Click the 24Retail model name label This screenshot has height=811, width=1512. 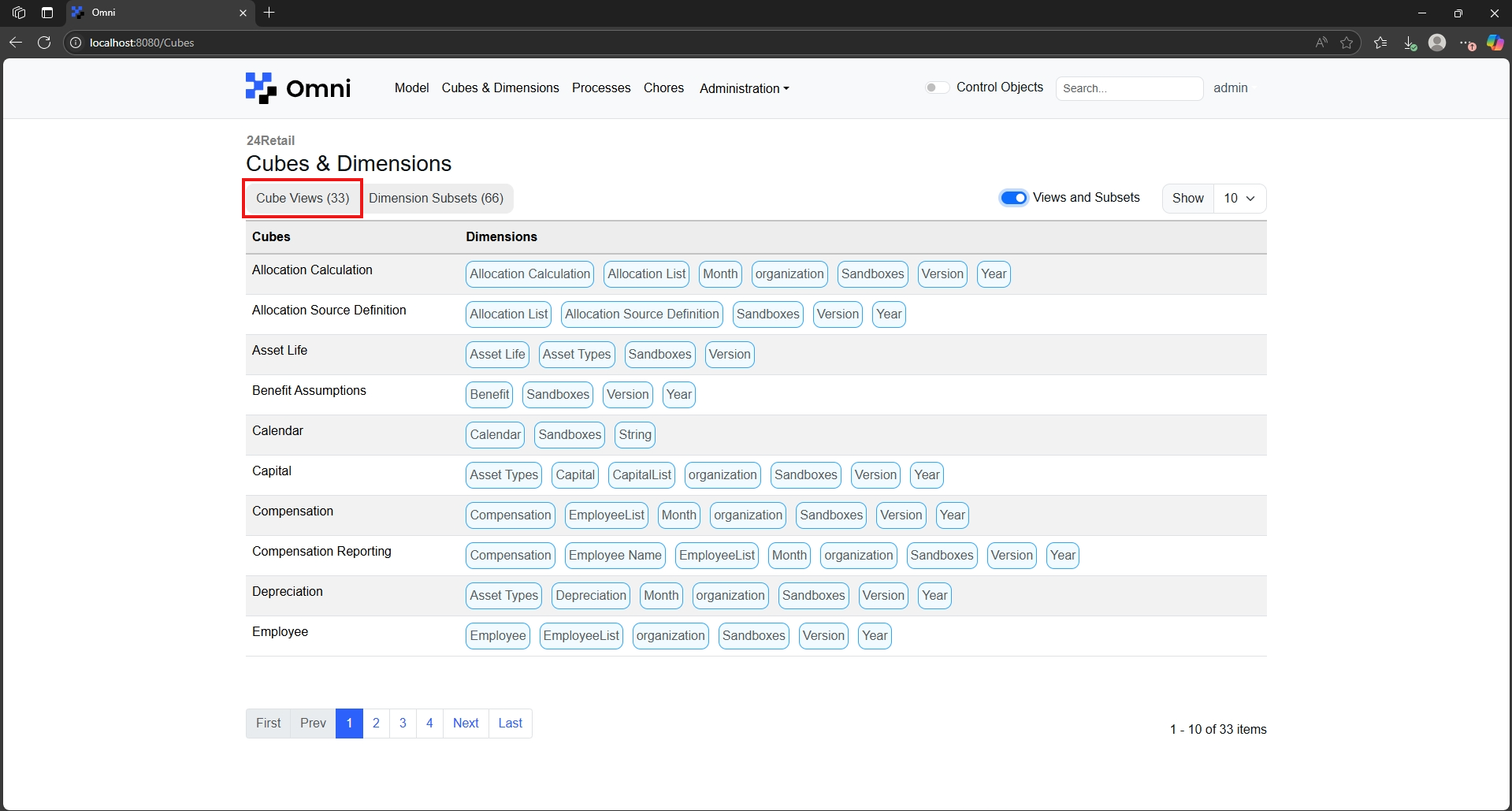270,140
